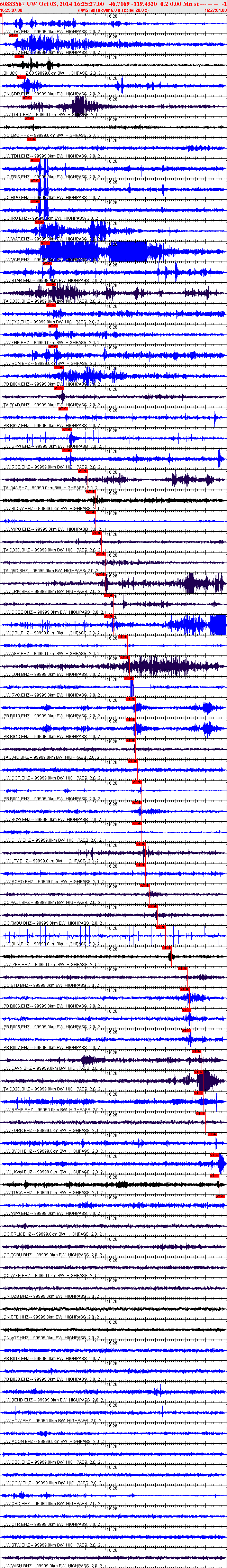Image resolution: width=227 pixels, height=1568 pixels.
Task: Select the UW RCS EHZ trace label
Action: coord(53,467)
